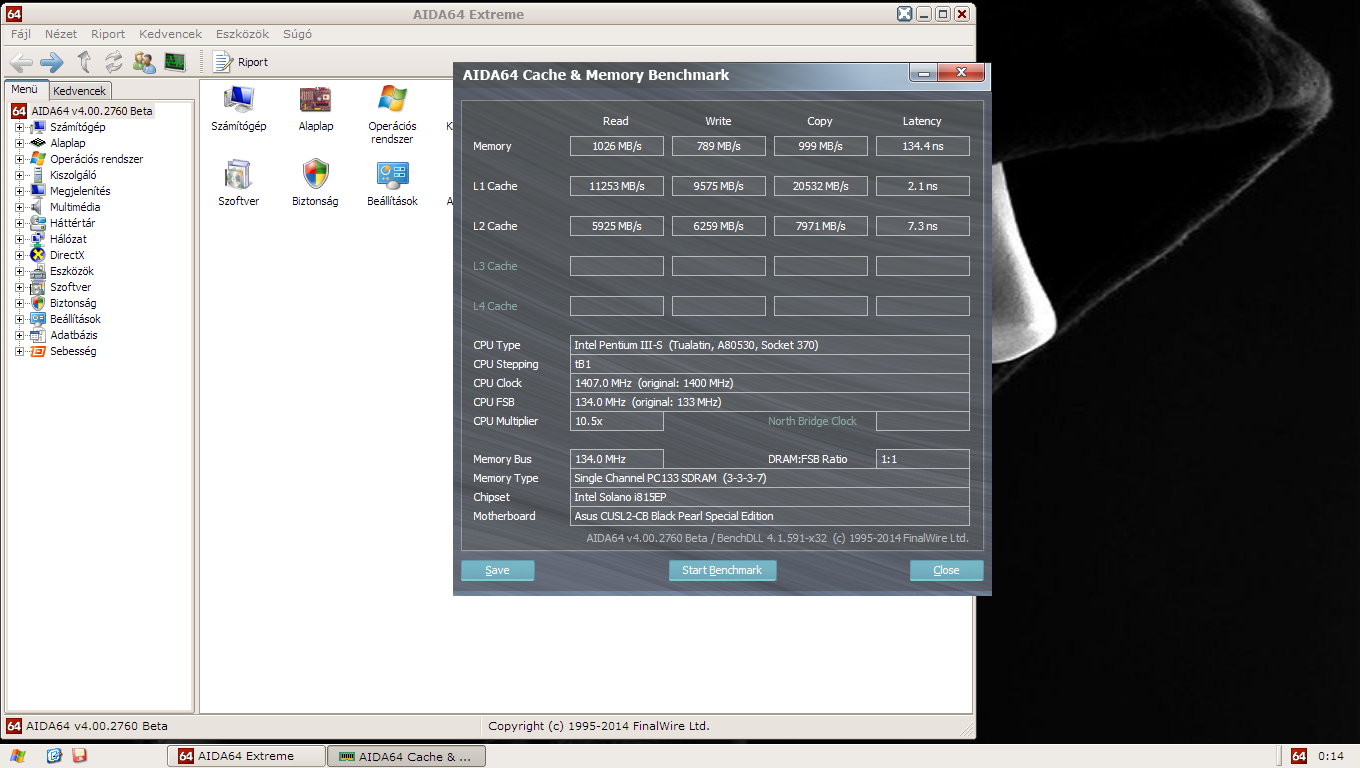
Task: Select Sebesség icon in the tree
Action: [x=38, y=351]
